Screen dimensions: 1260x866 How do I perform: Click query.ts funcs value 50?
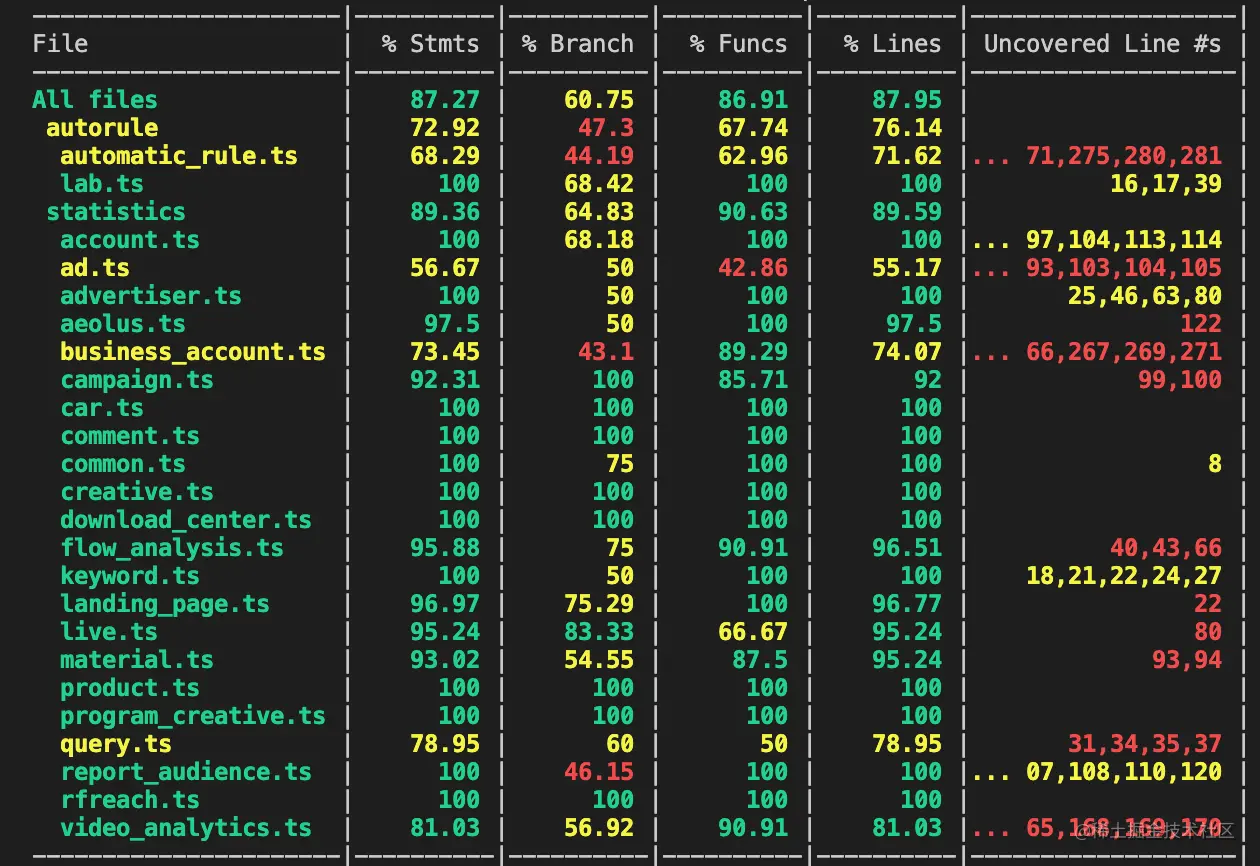tap(774, 744)
